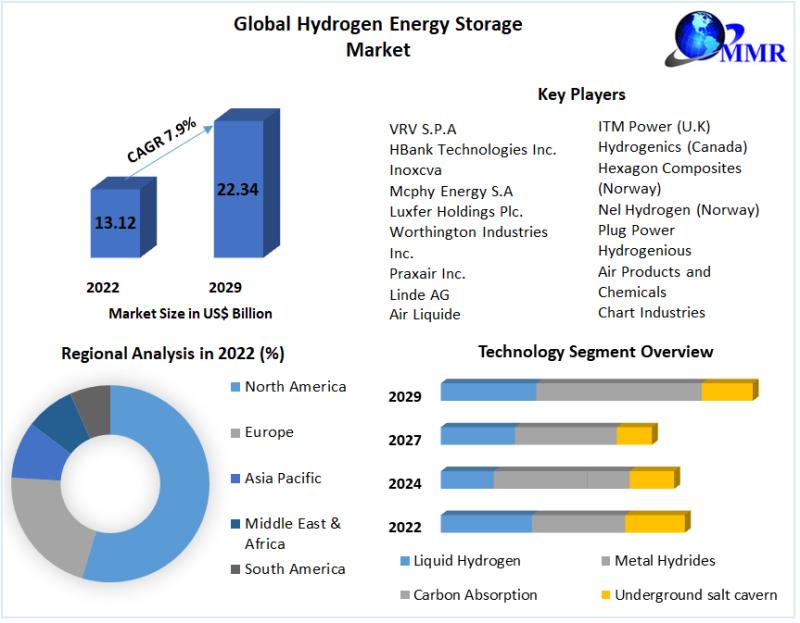
Task: Click the blue segment of the 2027 stacked bar
Action: (477, 435)
